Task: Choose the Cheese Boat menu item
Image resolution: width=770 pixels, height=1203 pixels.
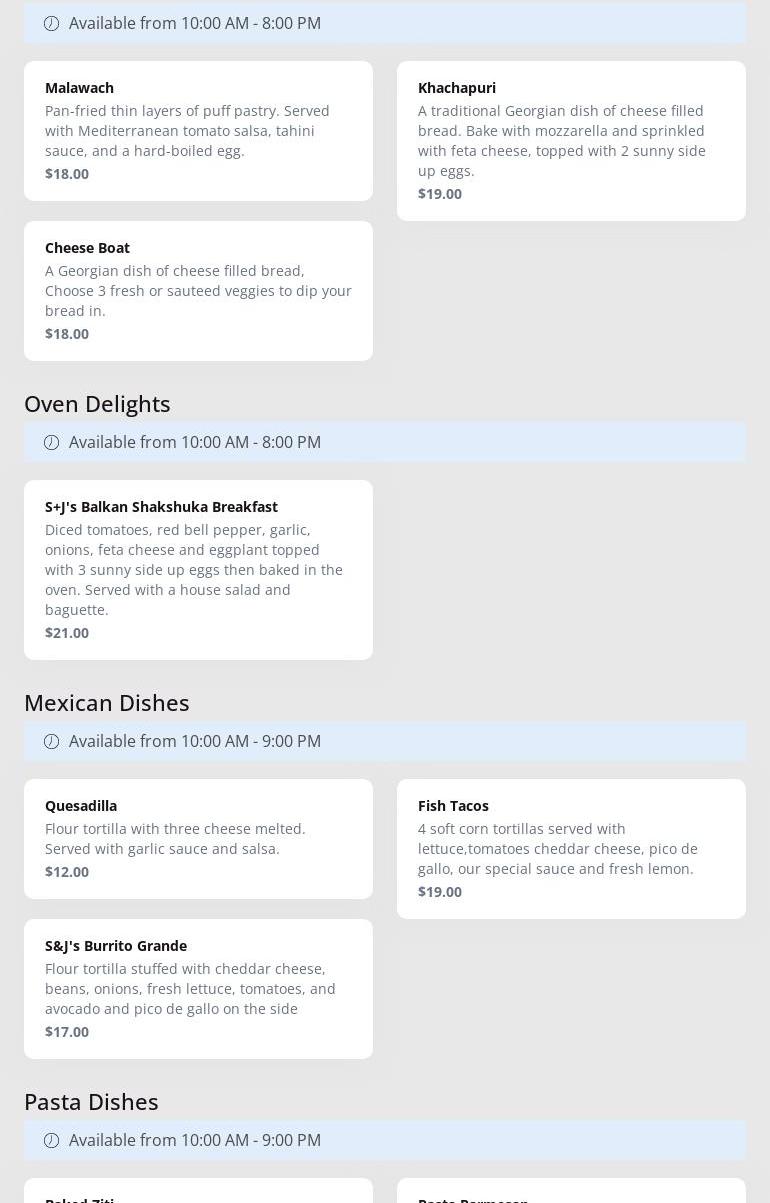Action: point(198,291)
